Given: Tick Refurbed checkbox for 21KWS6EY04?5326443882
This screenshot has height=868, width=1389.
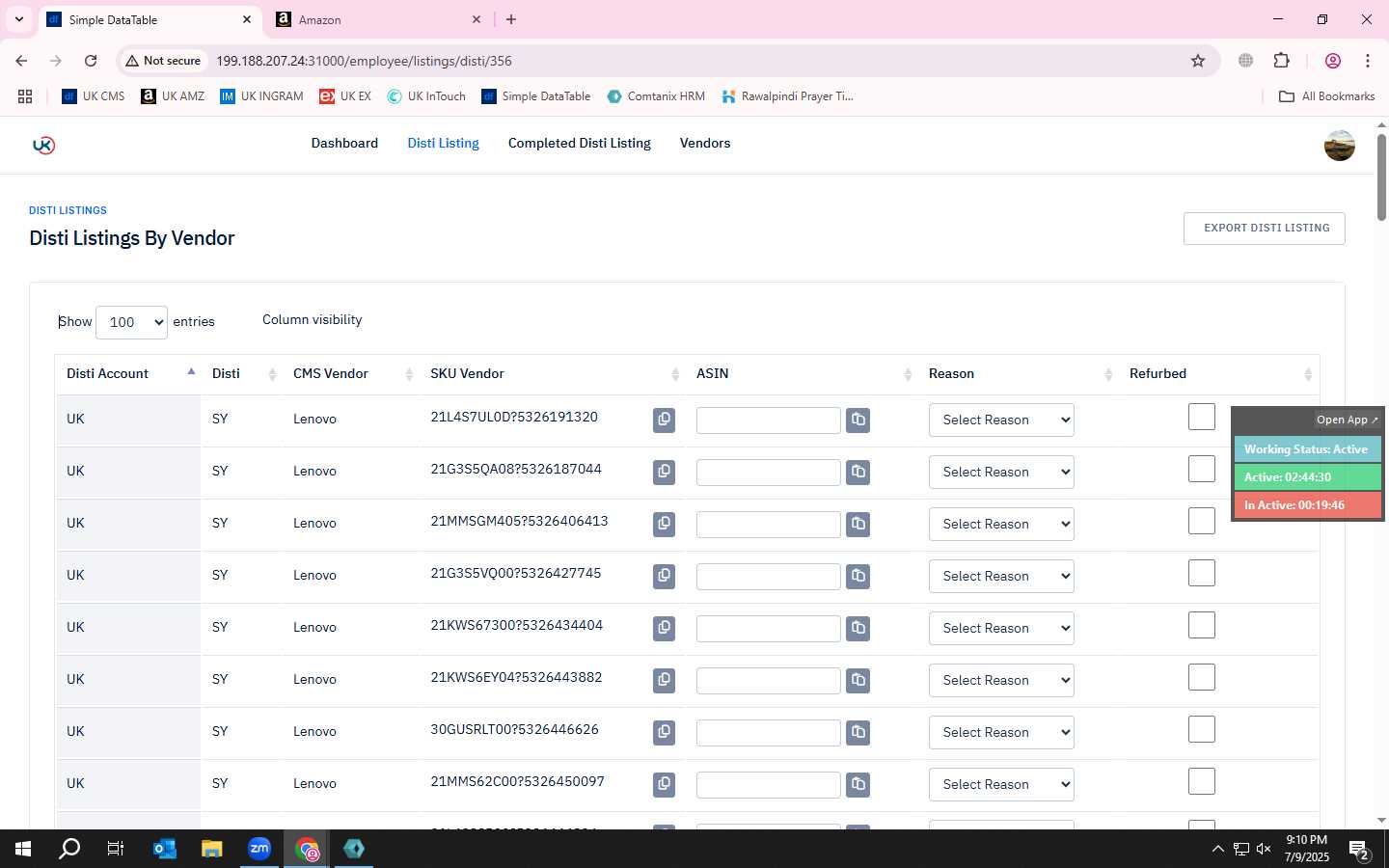Looking at the screenshot, I should point(1202,677).
